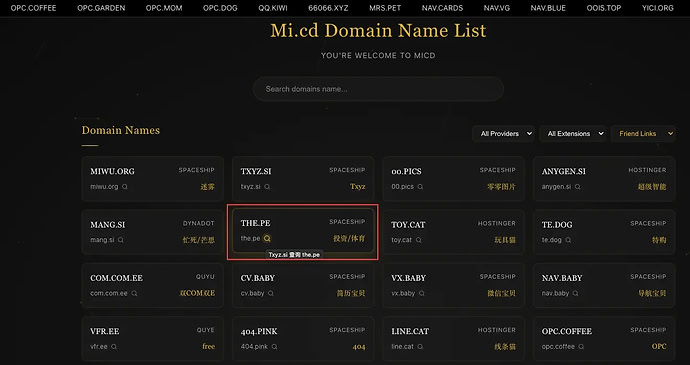Click the MANG.SI card title
The image size is (690, 365).
pos(108,225)
